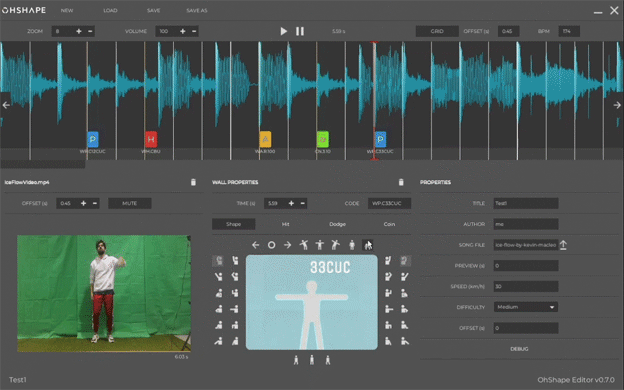
Task: Open the LOAD menu item
Action: (110, 10)
